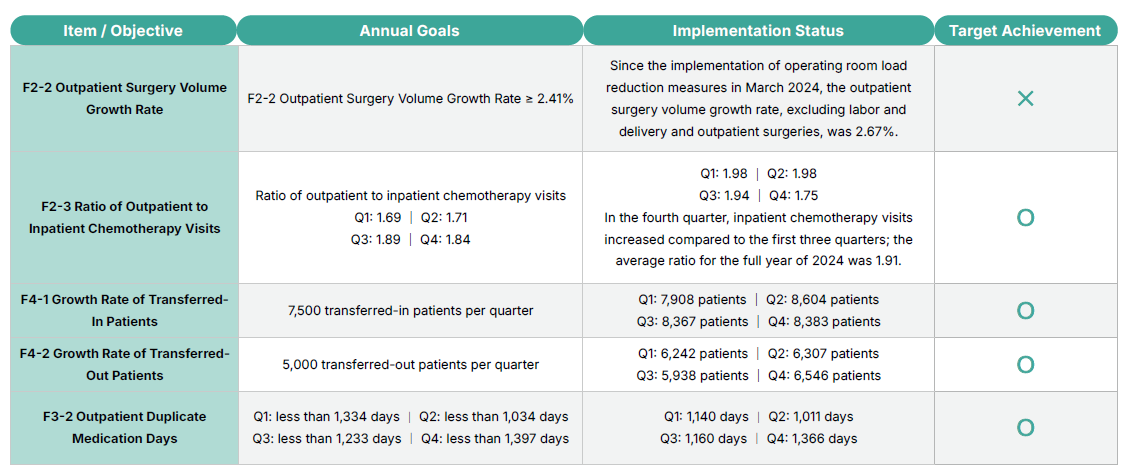
Task: Click the O mark for F2-3 chemotherapy ratio
Action: click(x=1025, y=218)
